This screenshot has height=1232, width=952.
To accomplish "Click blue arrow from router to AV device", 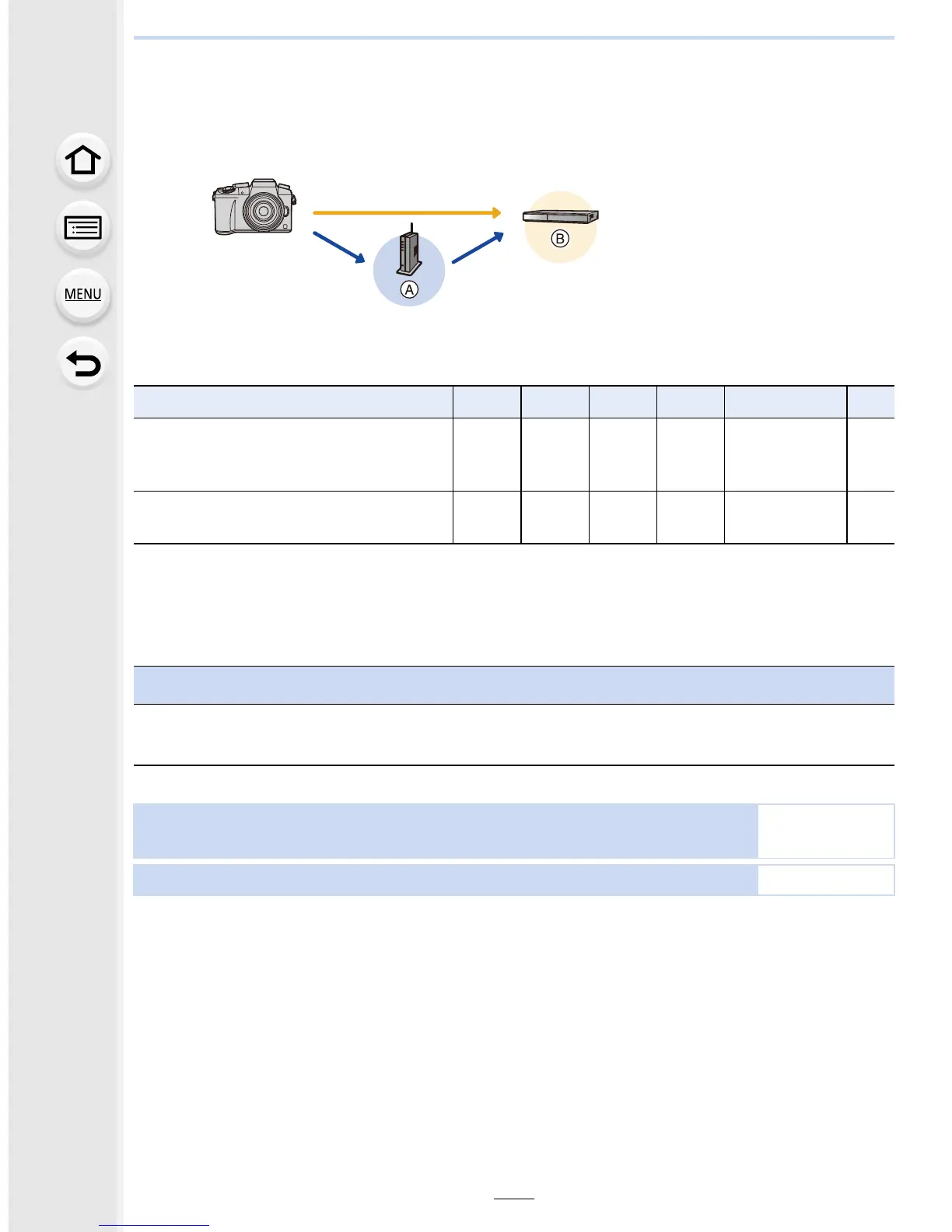I will tap(478, 248).
